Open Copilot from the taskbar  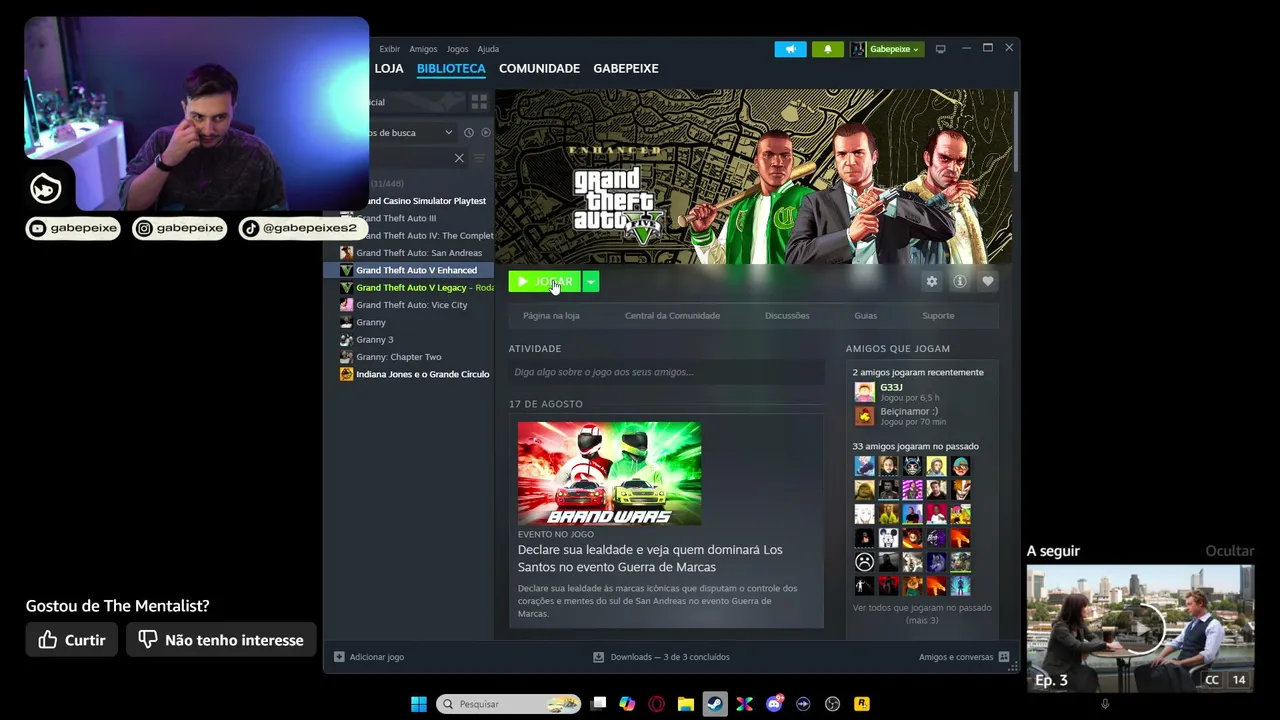[627, 704]
